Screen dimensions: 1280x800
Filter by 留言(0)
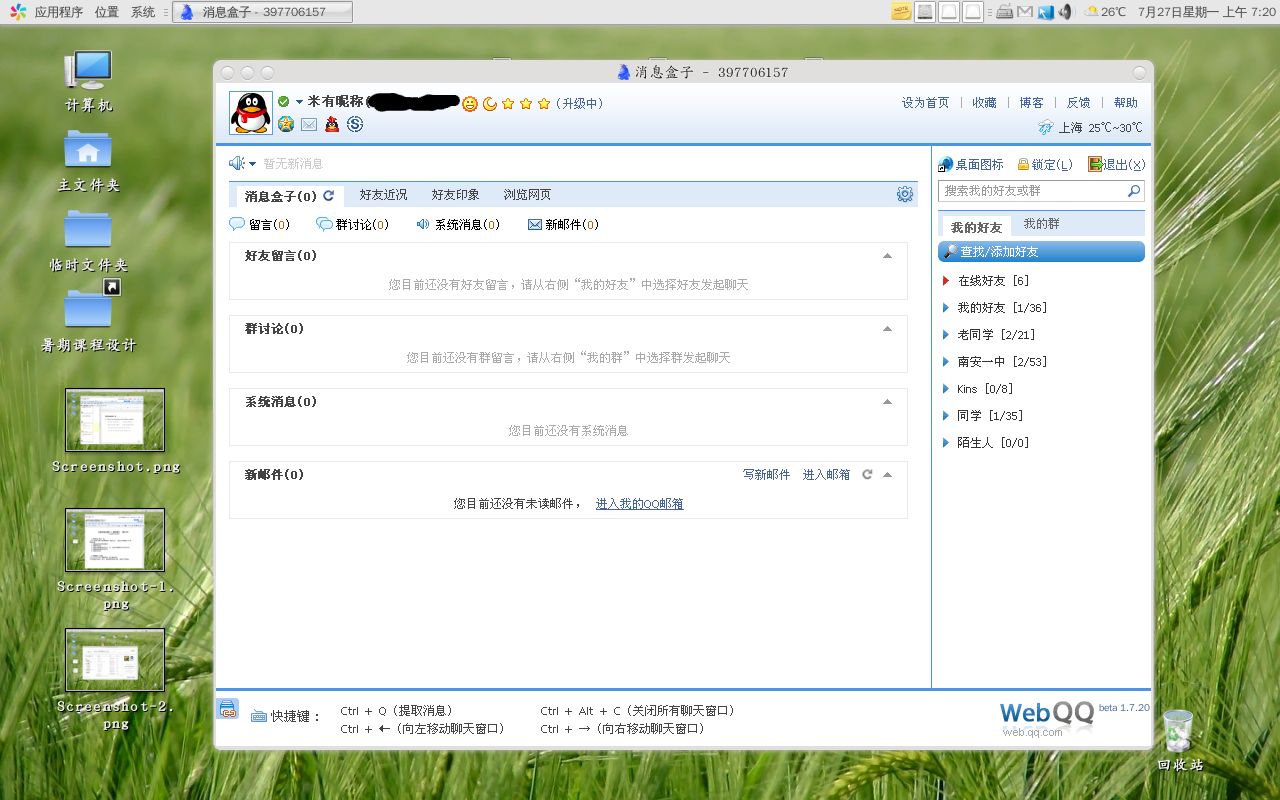pos(260,225)
